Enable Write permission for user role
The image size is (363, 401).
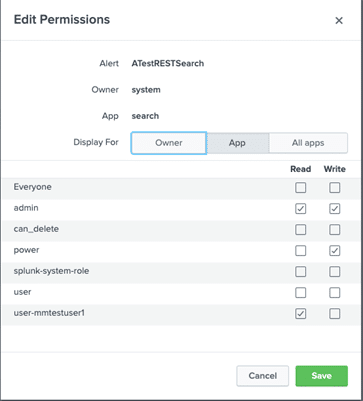pos(335,293)
